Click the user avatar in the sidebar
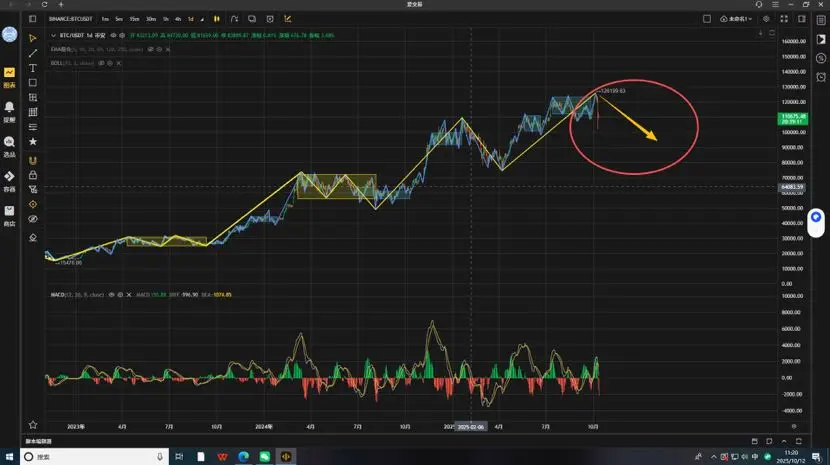Screen dimensions: 830x465 point(10,34)
